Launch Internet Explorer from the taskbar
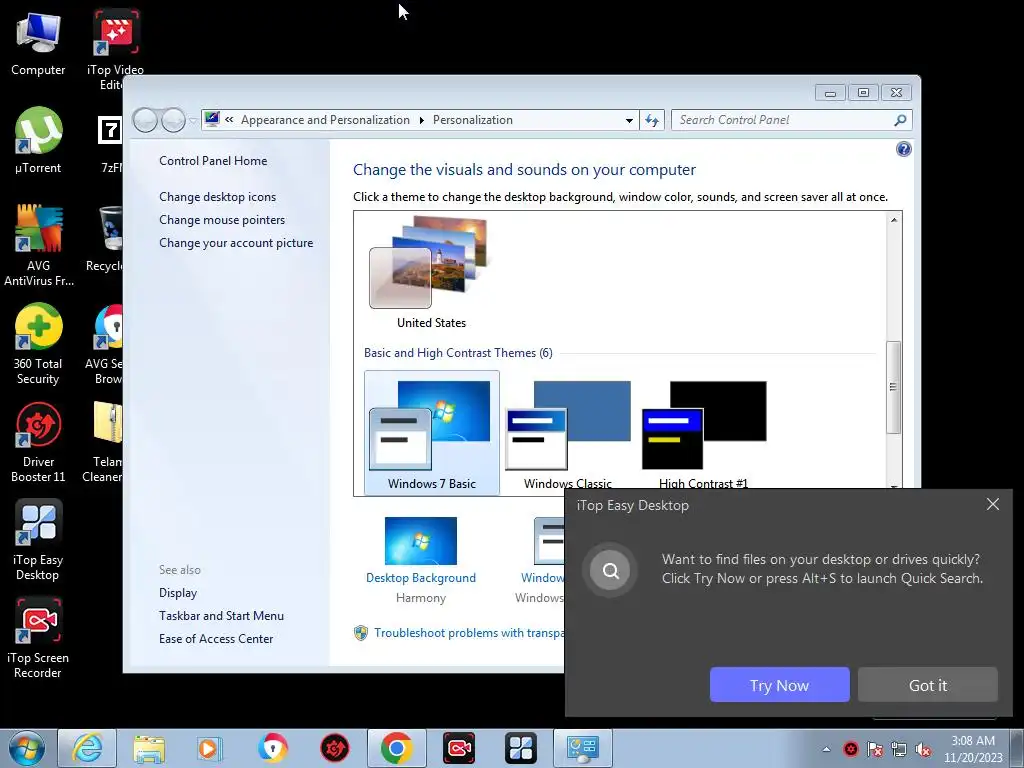 pos(87,748)
